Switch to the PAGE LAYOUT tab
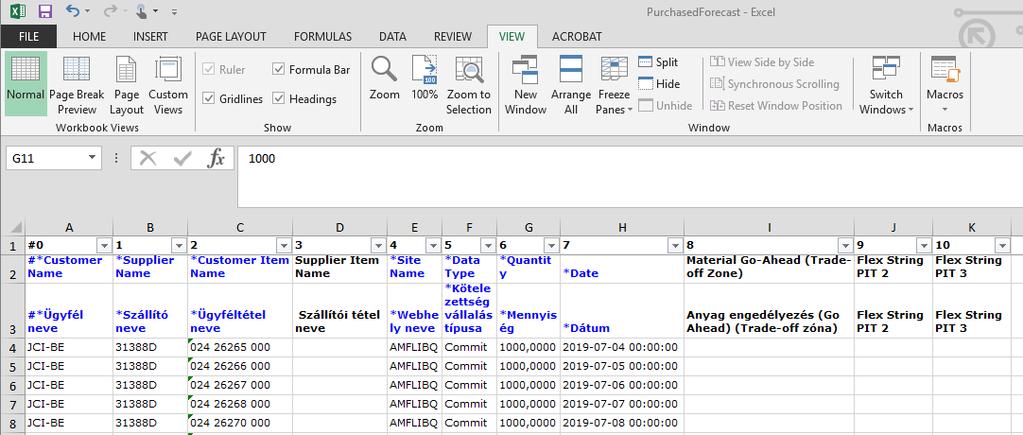 (231, 37)
